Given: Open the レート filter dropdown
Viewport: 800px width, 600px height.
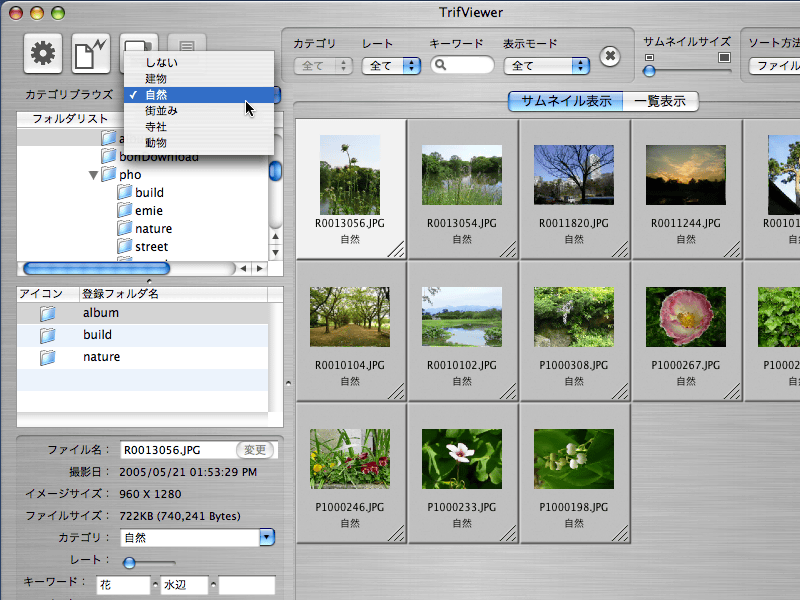Looking at the screenshot, I should [391, 66].
